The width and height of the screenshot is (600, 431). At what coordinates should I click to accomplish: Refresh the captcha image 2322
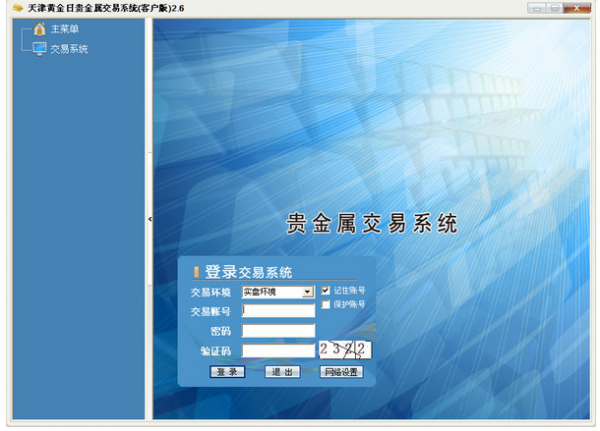[x=345, y=350]
